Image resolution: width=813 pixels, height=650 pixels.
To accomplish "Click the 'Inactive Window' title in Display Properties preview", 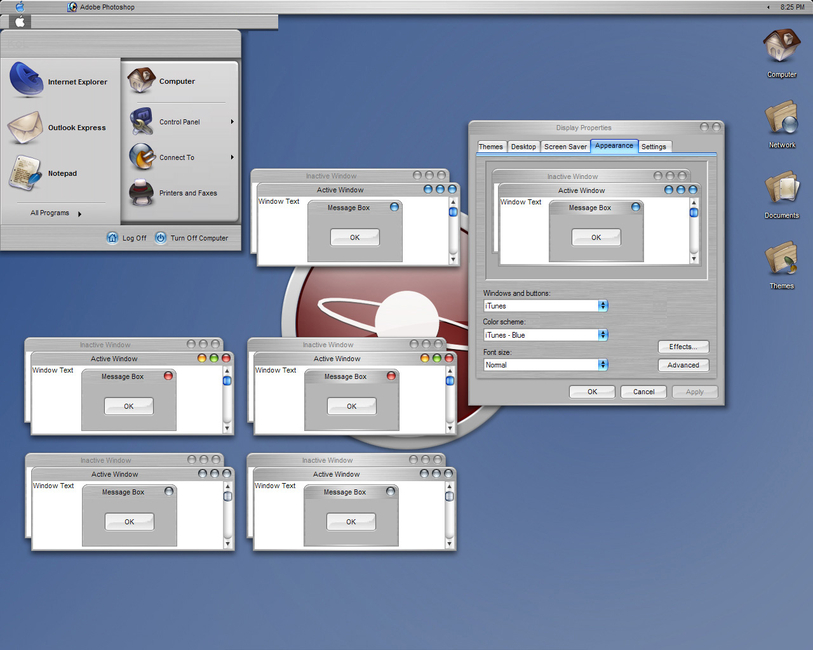I will (572, 176).
